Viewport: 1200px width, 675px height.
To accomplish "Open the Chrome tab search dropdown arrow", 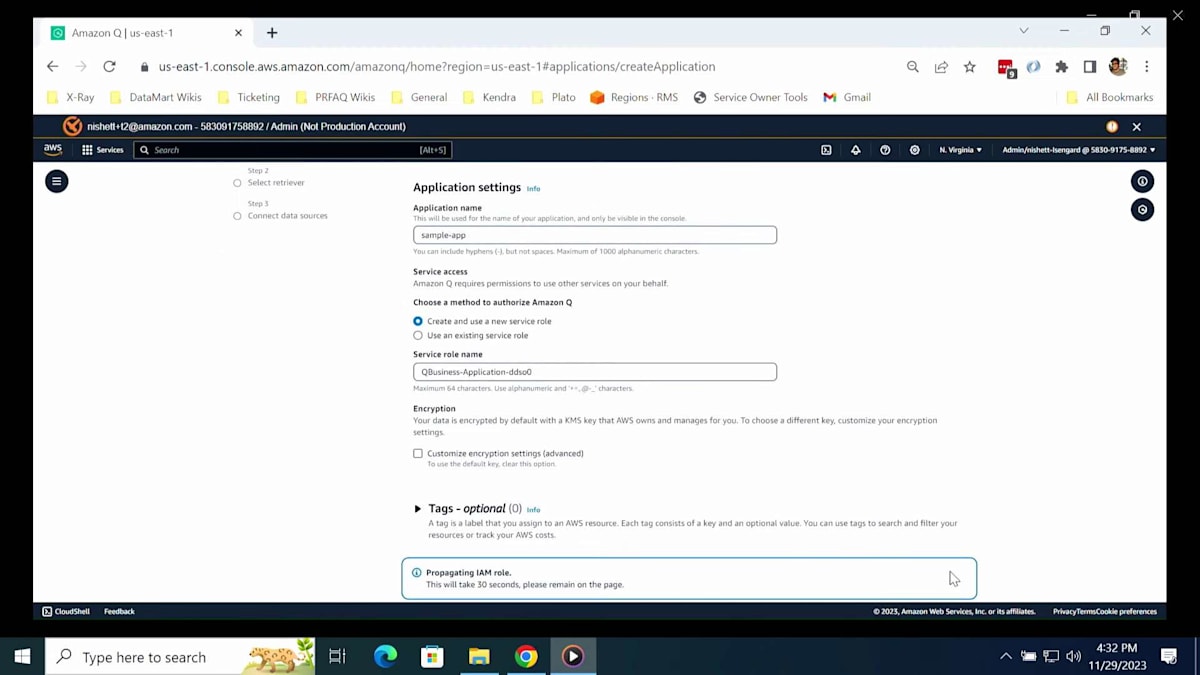I will pos(1023,31).
